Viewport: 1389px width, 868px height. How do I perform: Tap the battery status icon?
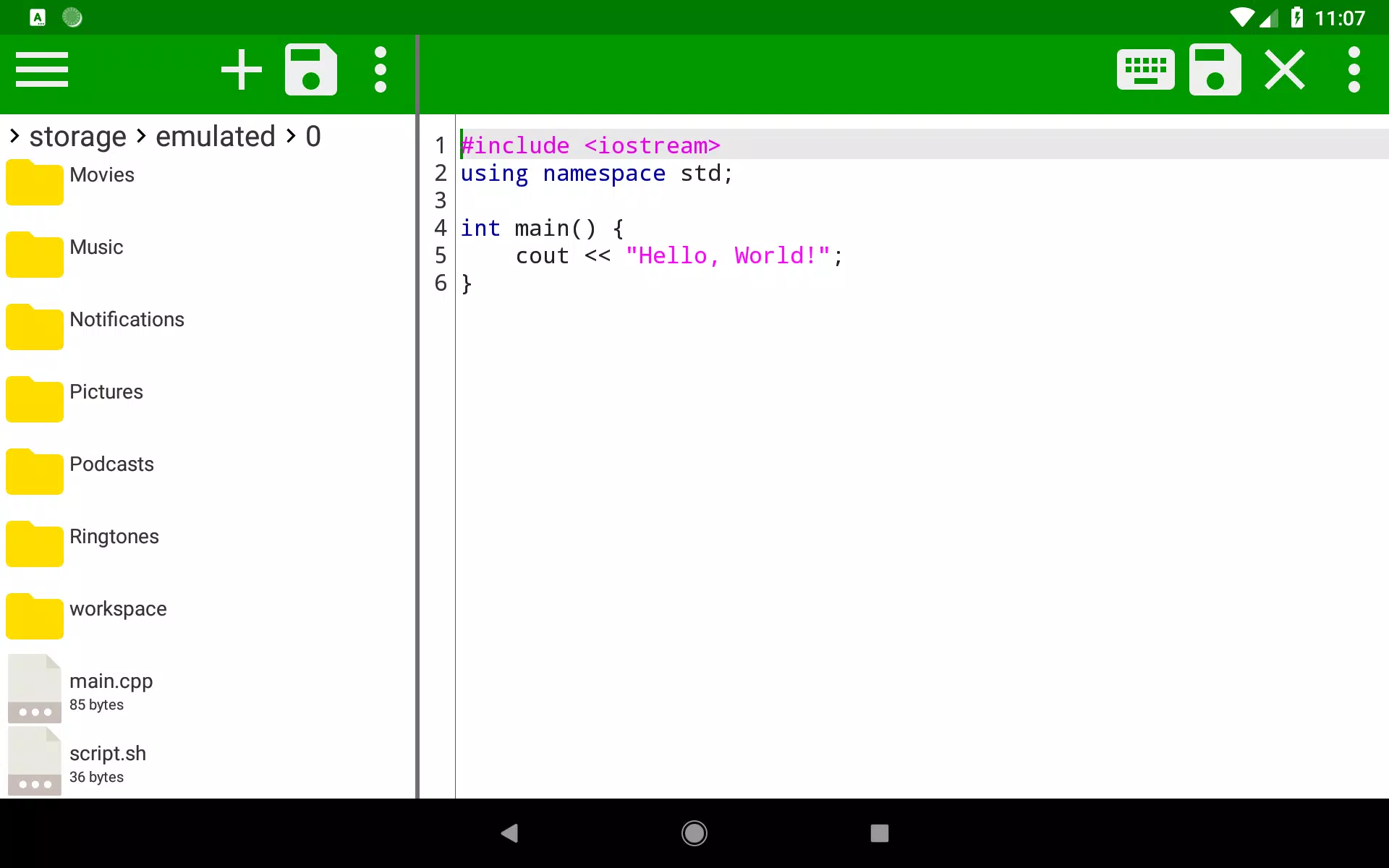[x=1297, y=17]
